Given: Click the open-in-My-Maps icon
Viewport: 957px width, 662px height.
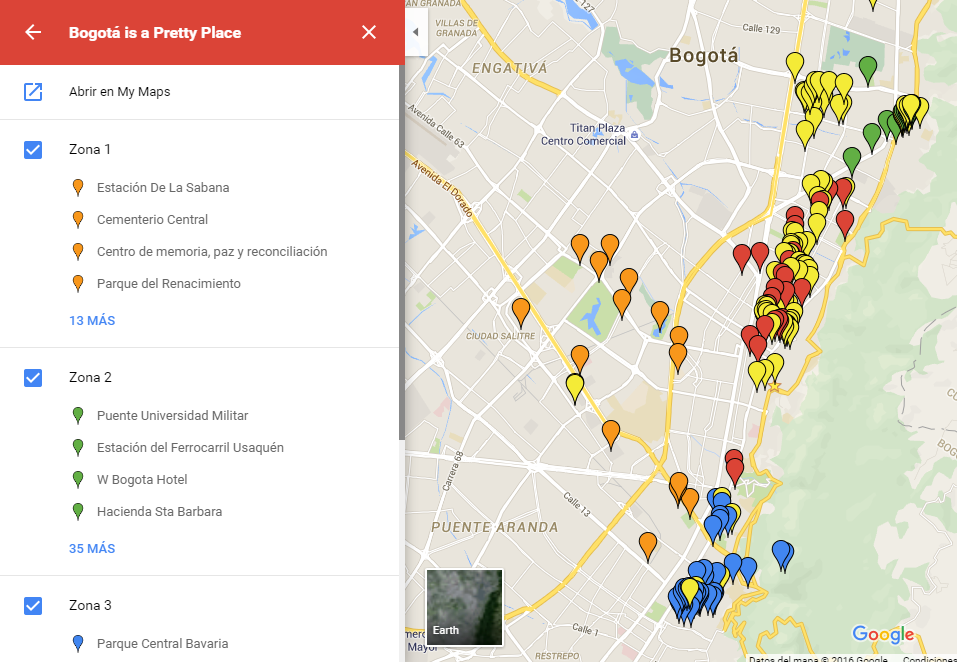Looking at the screenshot, I should coord(33,91).
